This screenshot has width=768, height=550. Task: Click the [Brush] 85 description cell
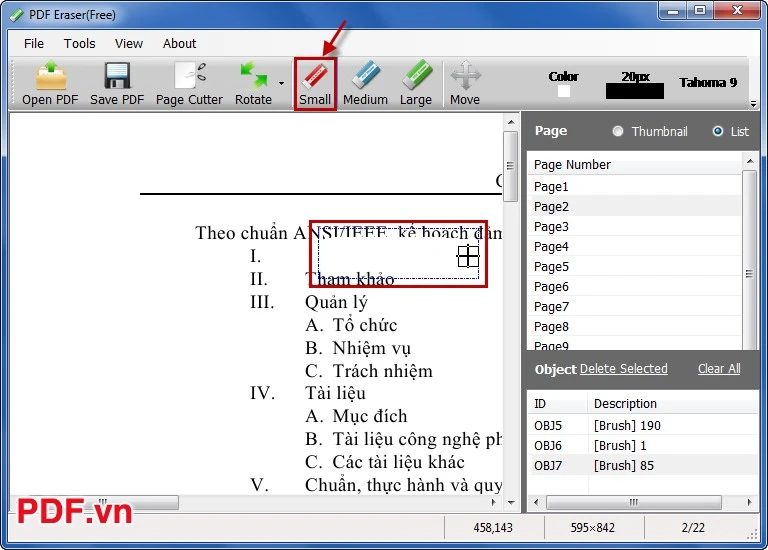coord(624,466)
